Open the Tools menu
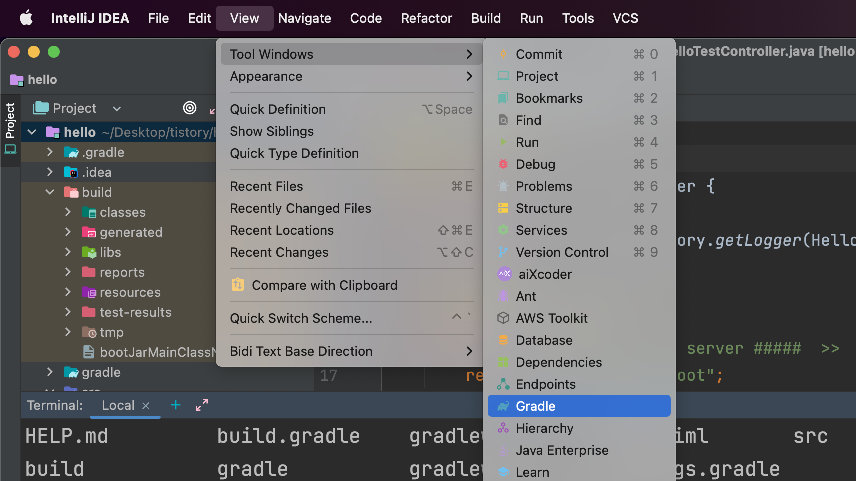Screen dimensions: 856x481 click(x=578, y=18)
